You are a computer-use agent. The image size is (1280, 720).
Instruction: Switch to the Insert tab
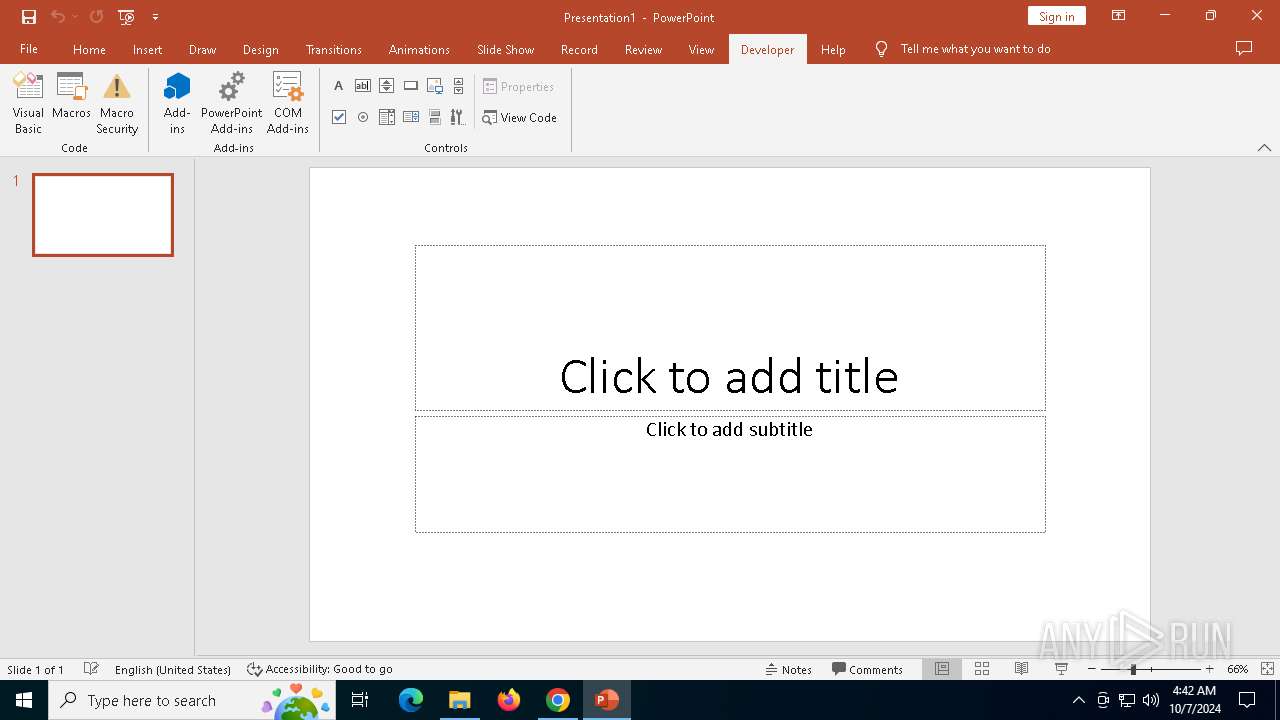click(147, 49)
